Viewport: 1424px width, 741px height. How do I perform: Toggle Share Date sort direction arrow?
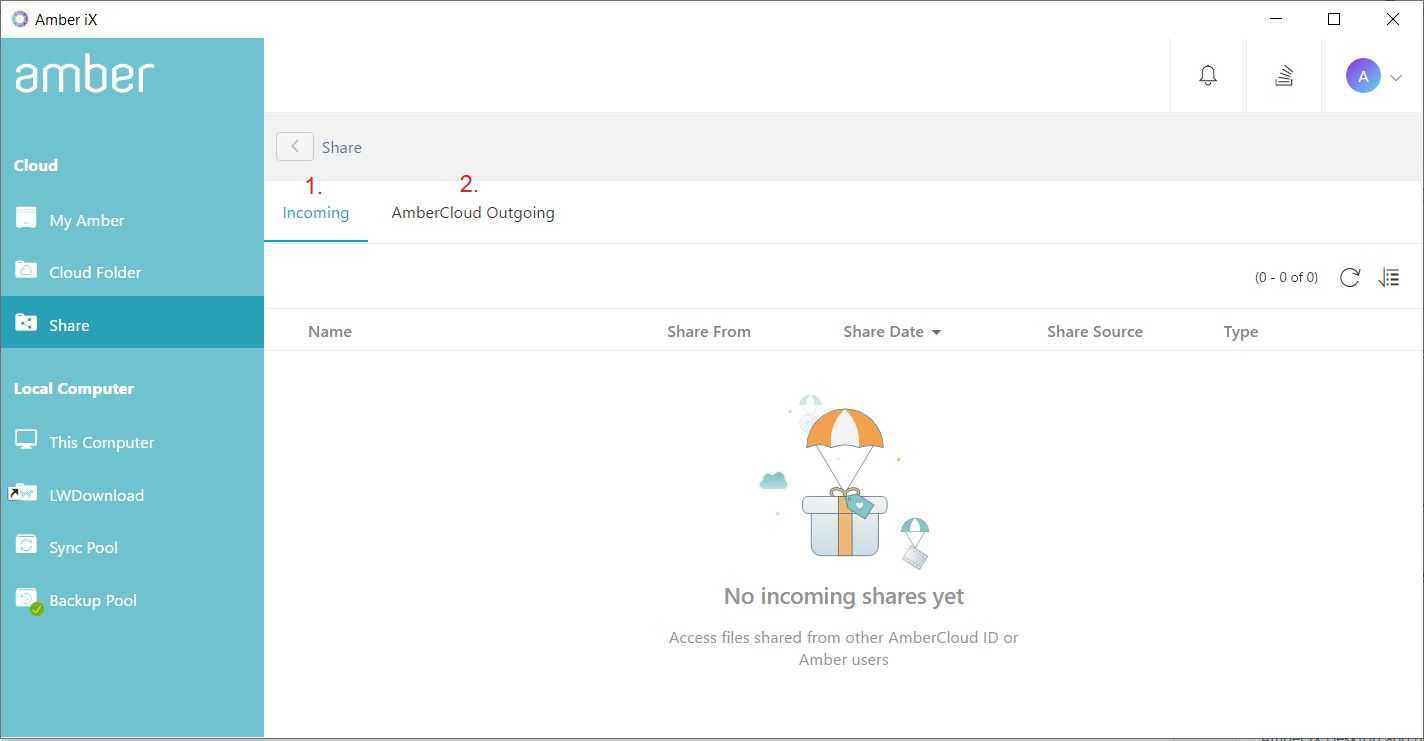[x=936, y=332]
